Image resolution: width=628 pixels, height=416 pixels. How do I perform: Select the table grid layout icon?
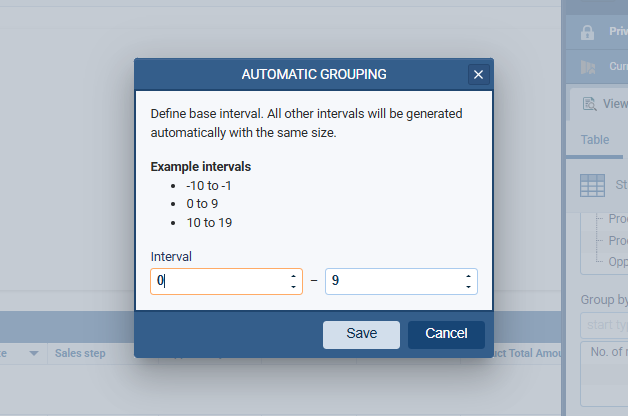(593, 185)
